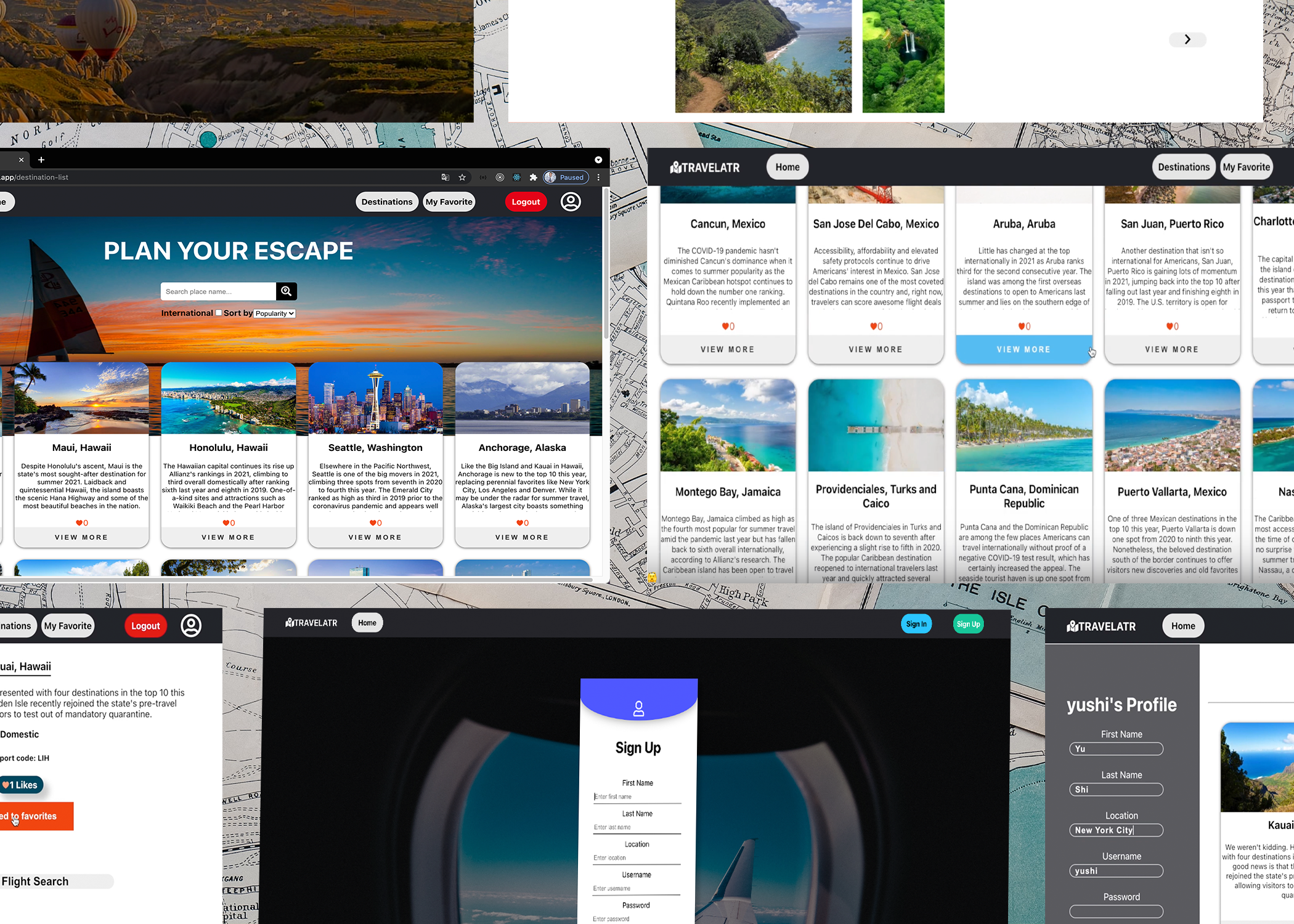The image size is (1294, 924).
Task: Click Home in yushi's Profile window
Action: [x=1183, y=626]
